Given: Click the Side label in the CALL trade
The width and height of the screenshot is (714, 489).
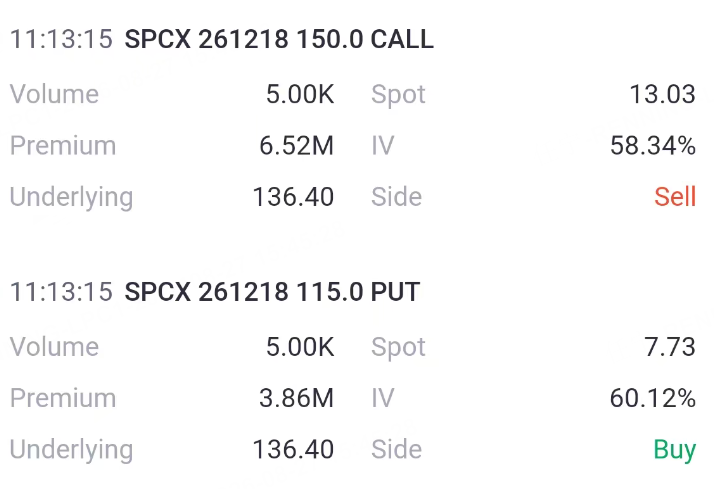Looking at the screenshot, I should [397, 197].
